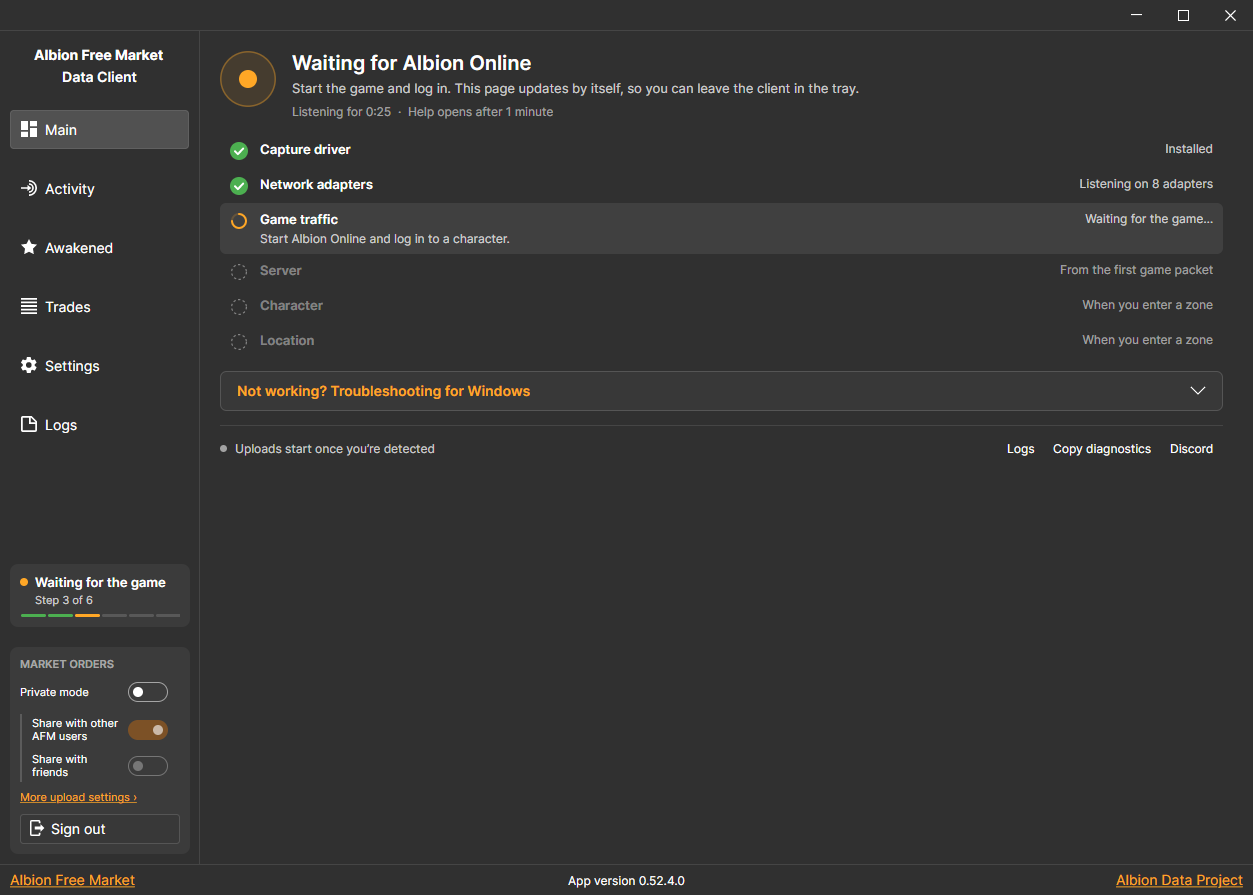Click the Location row label
The image size is (1253, 895).
(287, 340)
